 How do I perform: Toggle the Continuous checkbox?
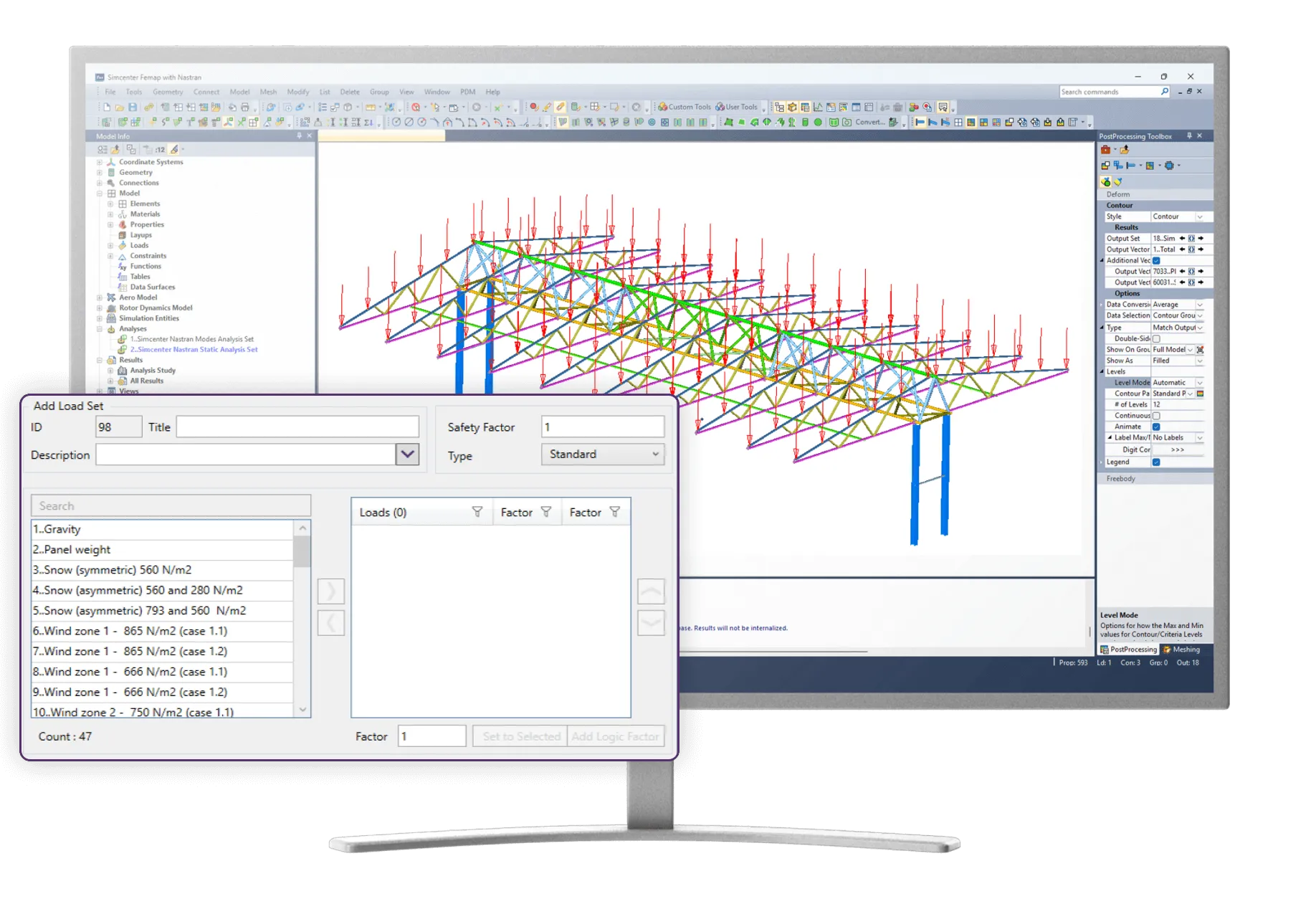pyautogui.click(x=1156, y=416)
